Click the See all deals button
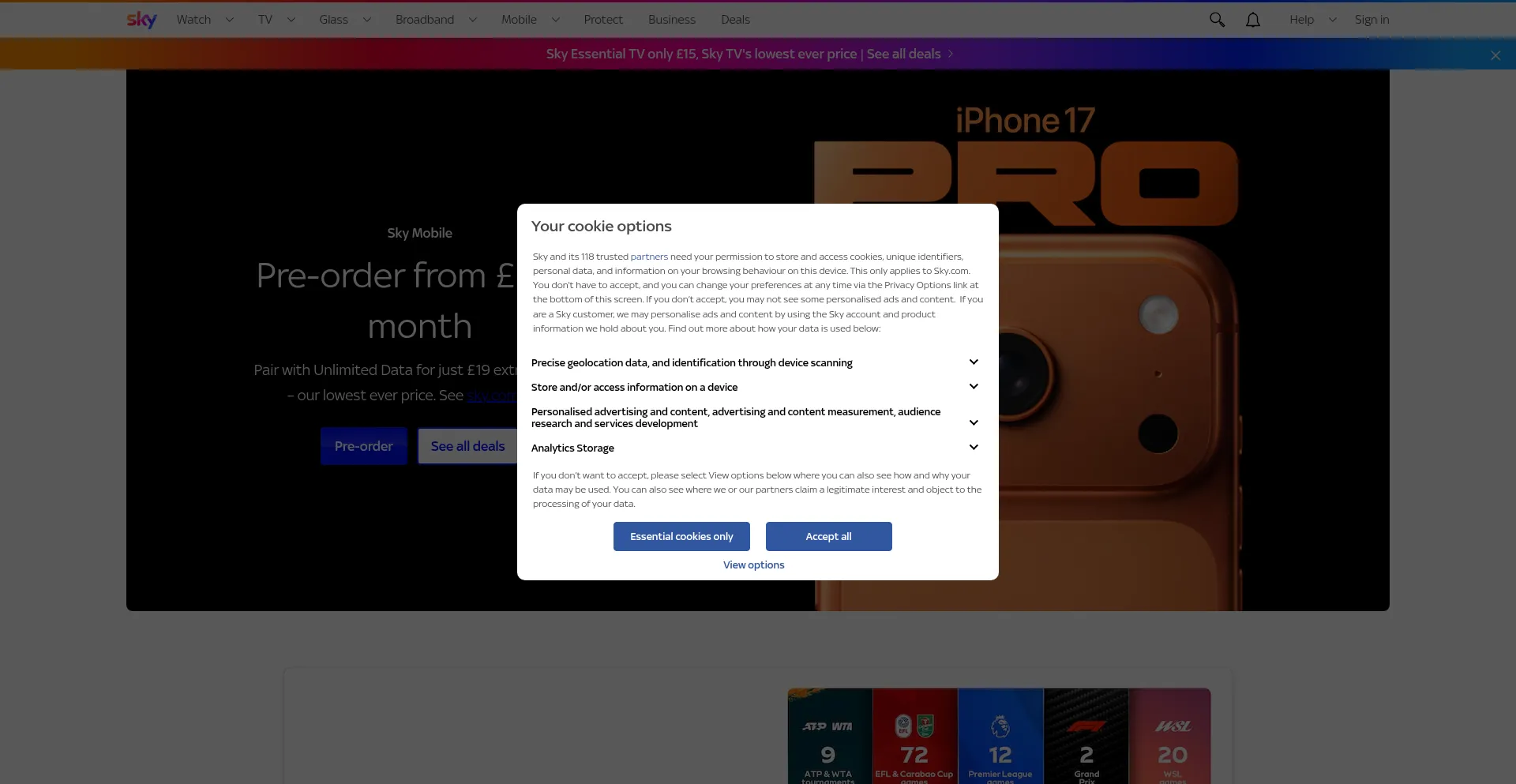 click(467, 446)
